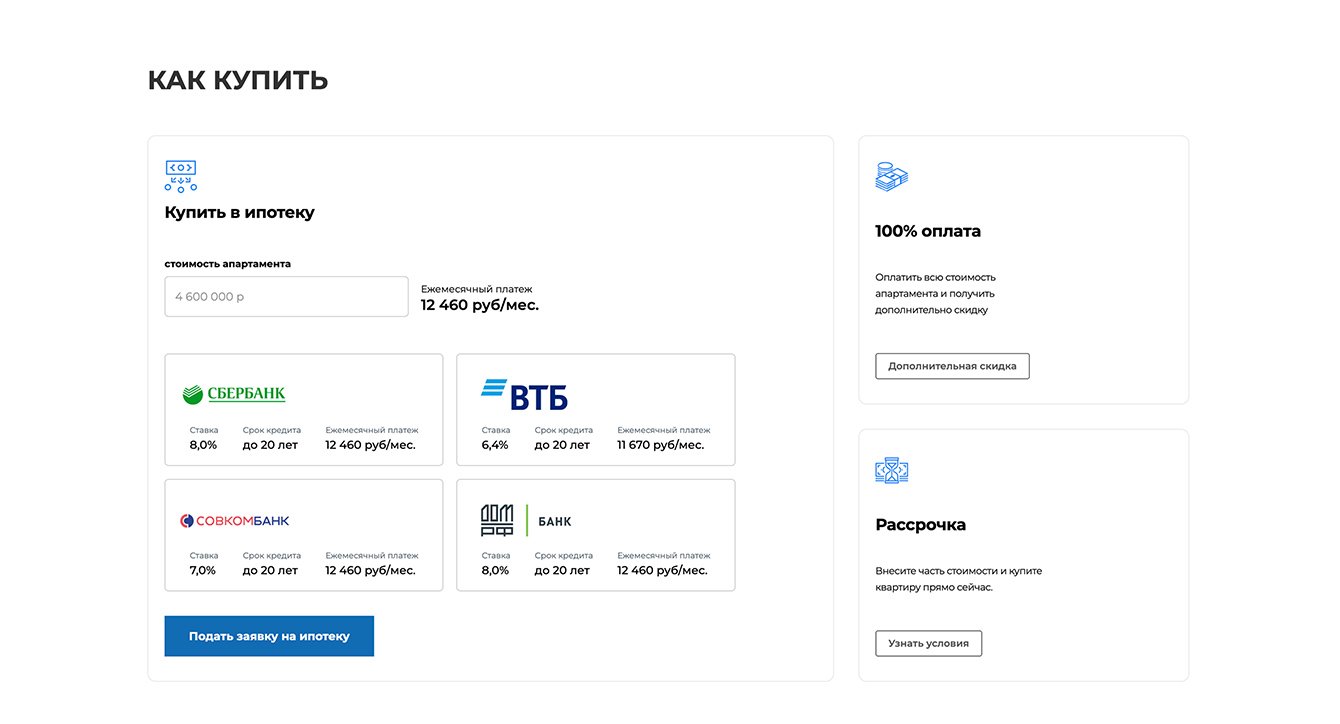Click Sovcombank's 7,0% rate value
This screenshot has width=1340, height=724.
coord(203,570)
